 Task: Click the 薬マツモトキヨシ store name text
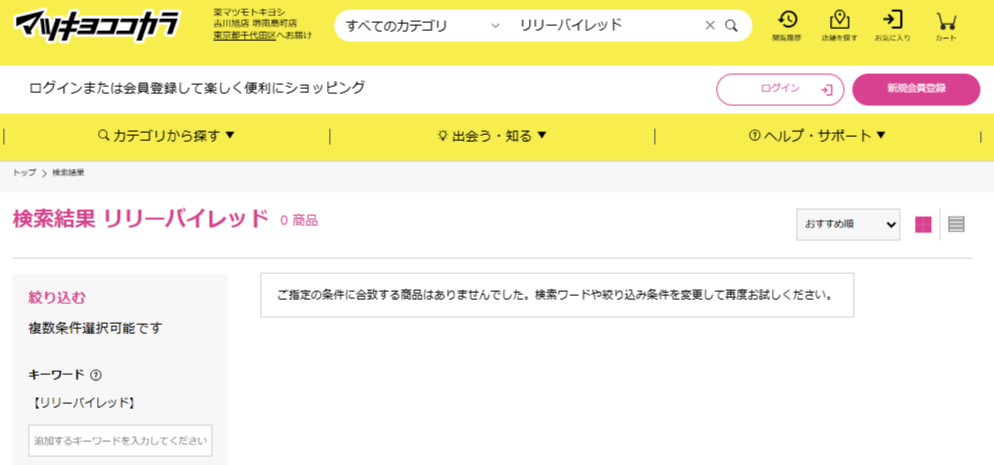click(x=250, y=13)
